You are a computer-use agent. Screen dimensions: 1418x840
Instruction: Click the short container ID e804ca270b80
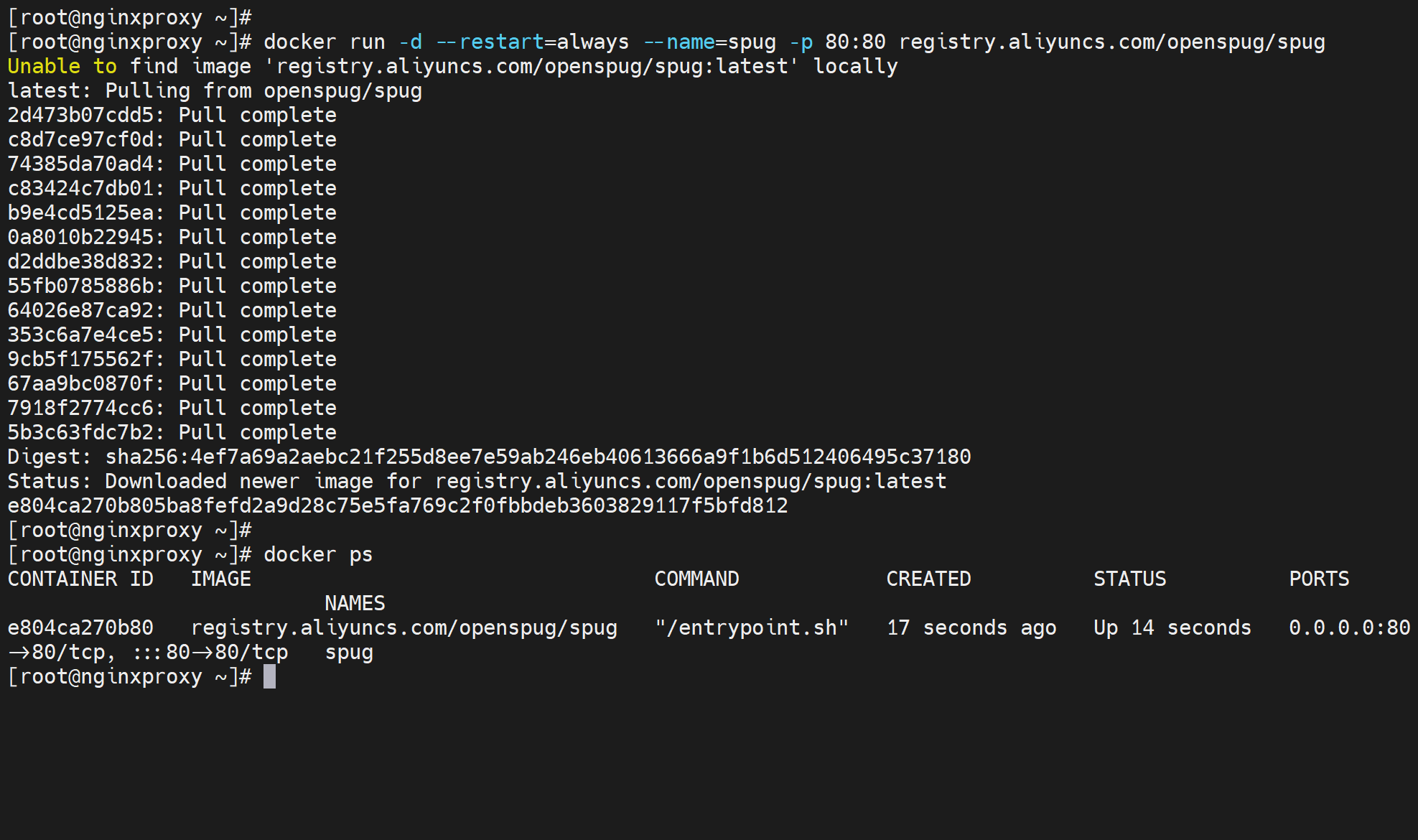click(x=80, y=627)
